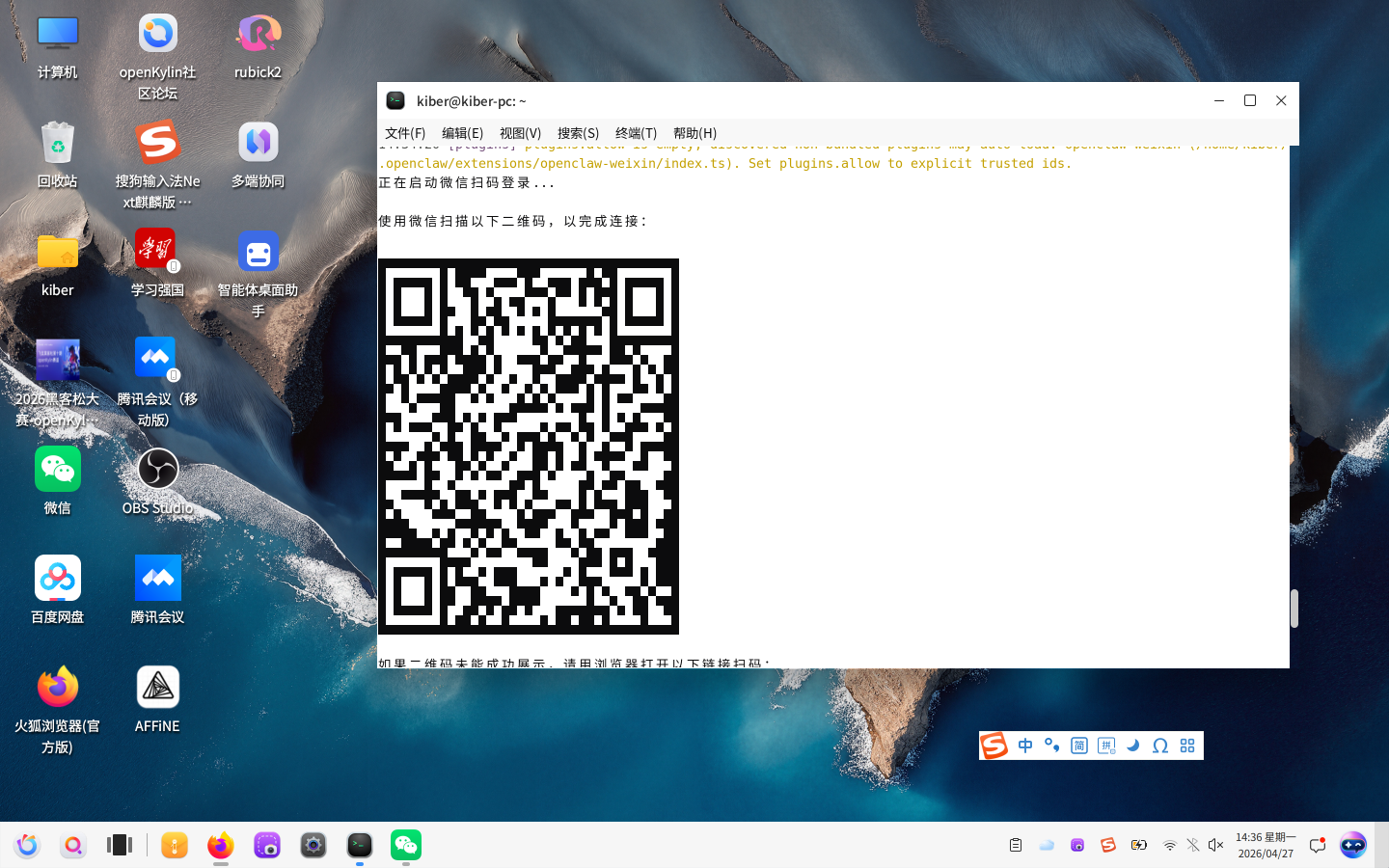Screen dimensions: 1389x868
Task: Open the Sogou toolbox grid icon
Action: tap(1187, 746)
